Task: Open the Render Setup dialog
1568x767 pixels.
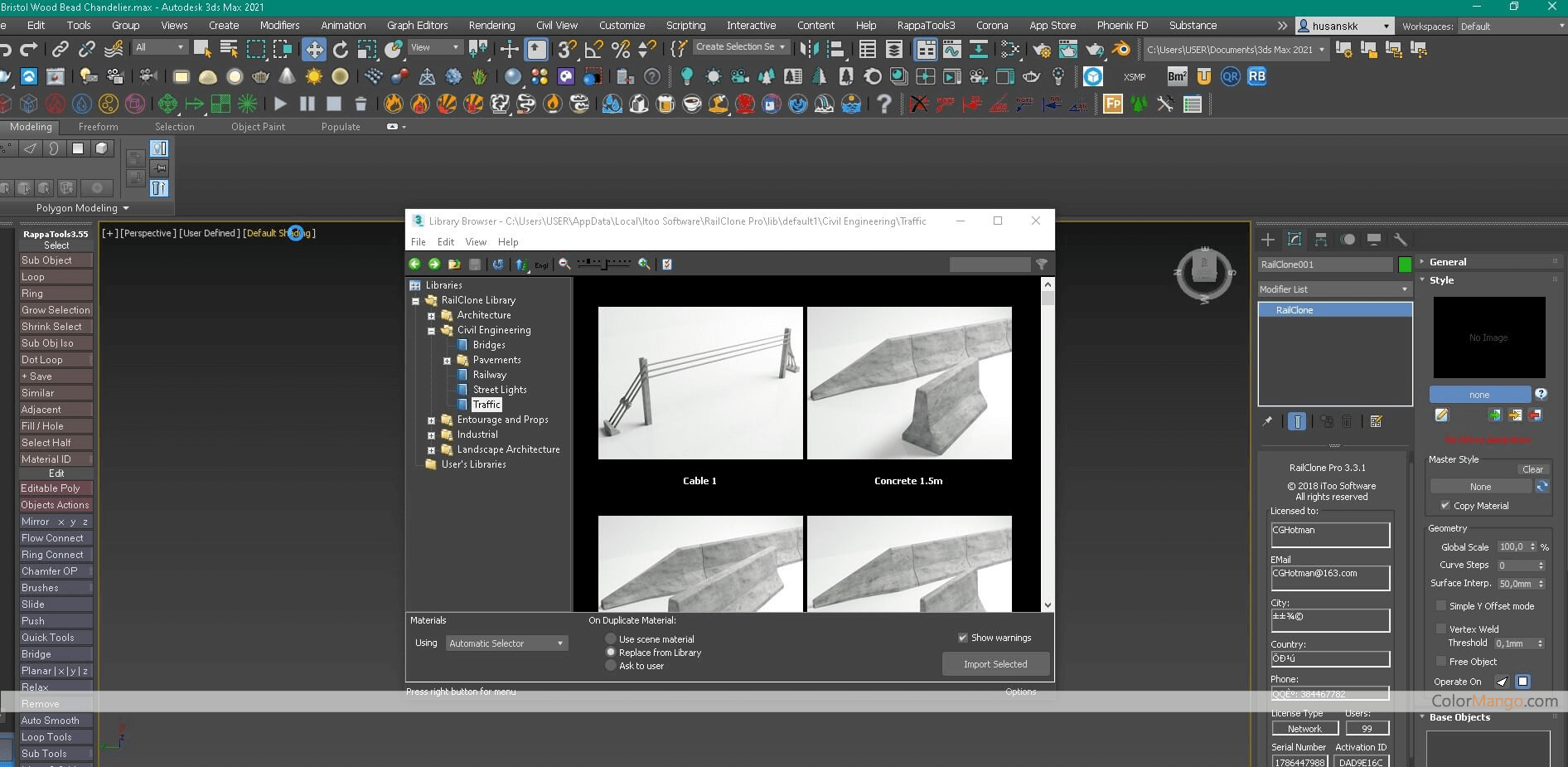Action: (1042, 49)
